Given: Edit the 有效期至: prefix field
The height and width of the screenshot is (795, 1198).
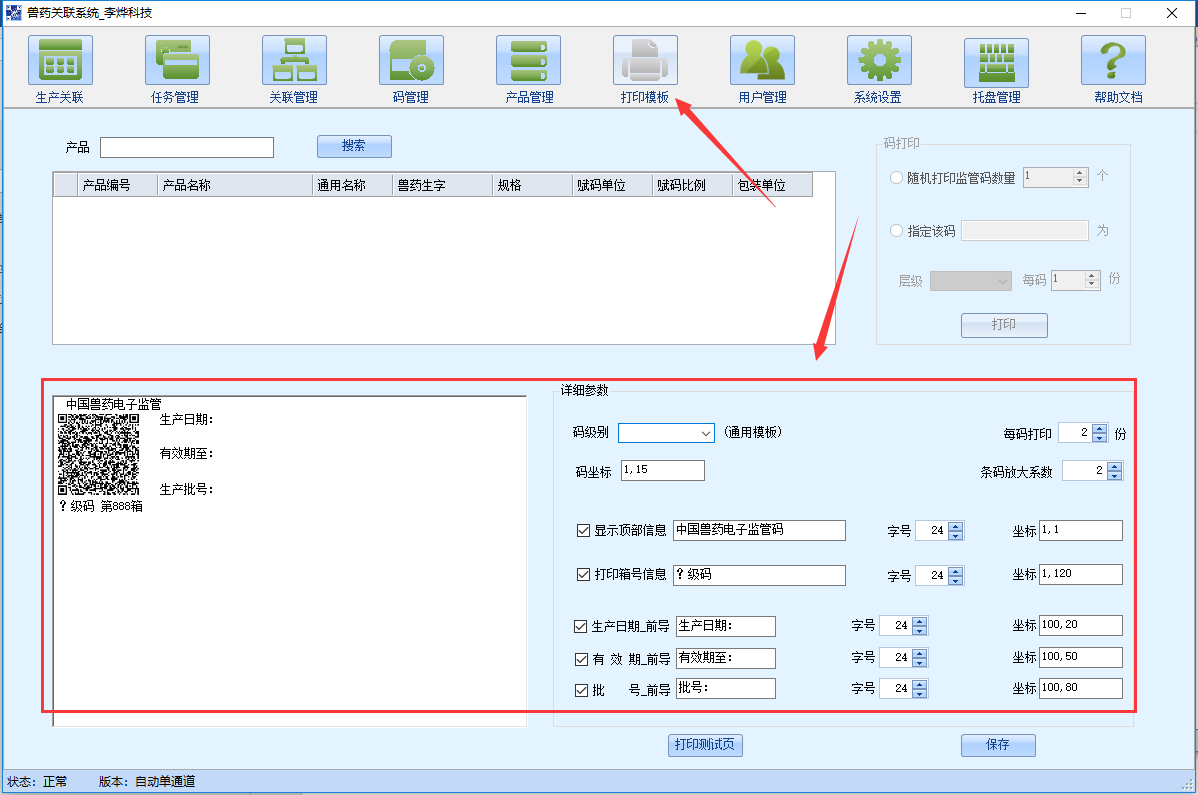Looking at the screenshot, I should [x=726, y=658].
